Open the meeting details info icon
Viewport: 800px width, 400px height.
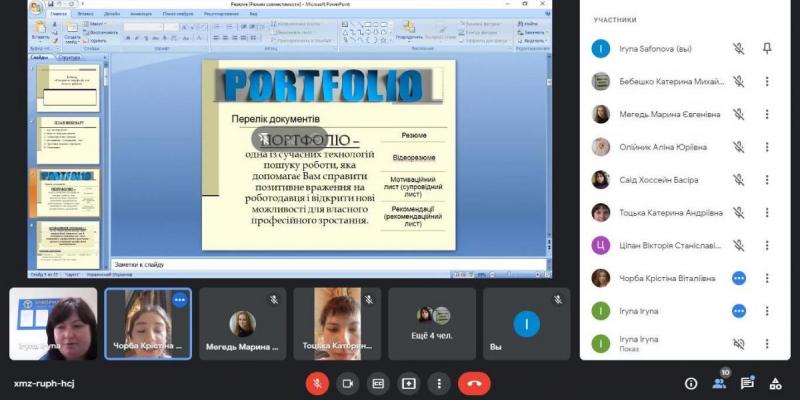coord(691,383)
